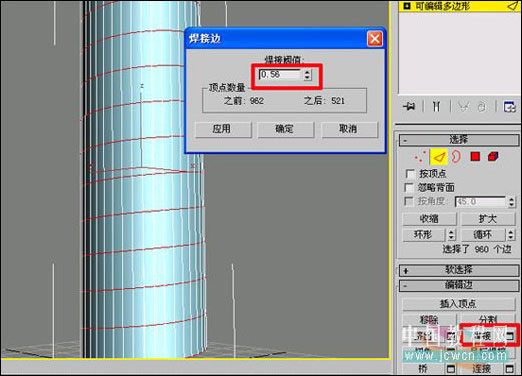Open settings box beside 桥 (Bridge) button
The width and height of the screenshot is (522, 376).
451,369
